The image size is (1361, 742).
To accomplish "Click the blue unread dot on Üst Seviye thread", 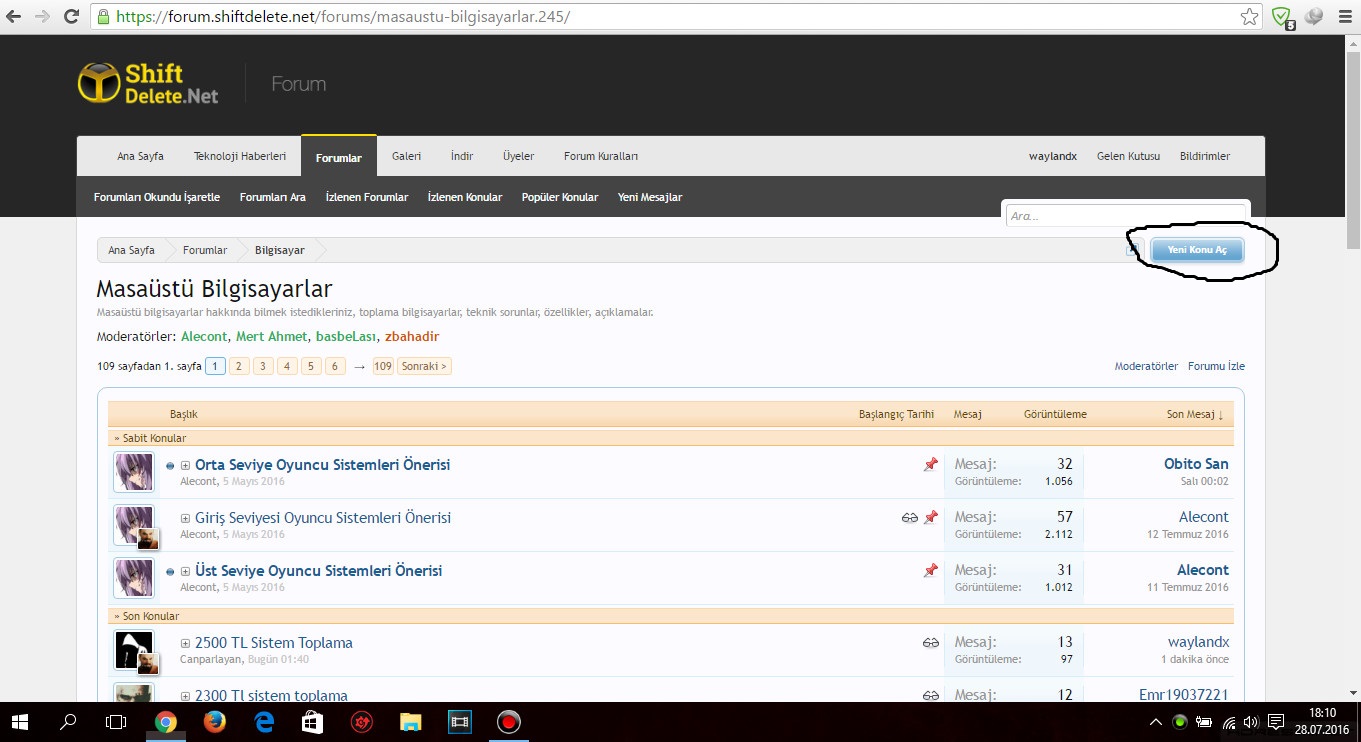I will click(x=170, y=572).
